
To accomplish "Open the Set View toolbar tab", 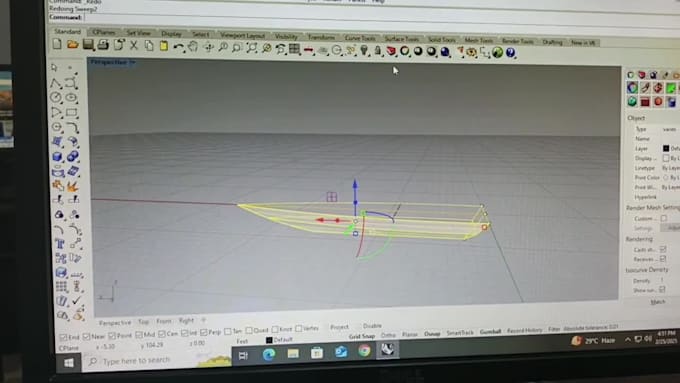I will [139, 33].
